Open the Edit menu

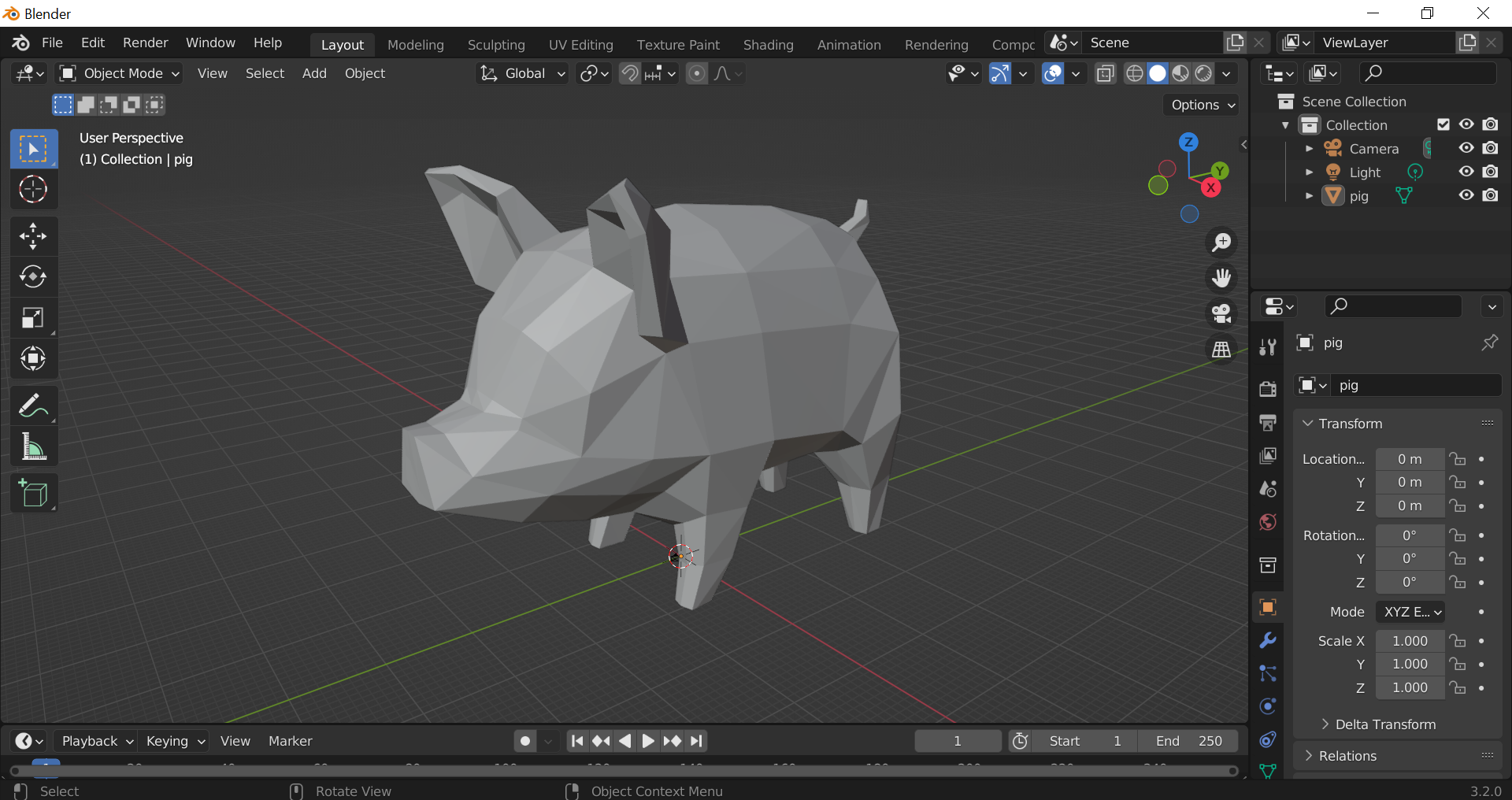pyautogui.click(x=92, y=43)
